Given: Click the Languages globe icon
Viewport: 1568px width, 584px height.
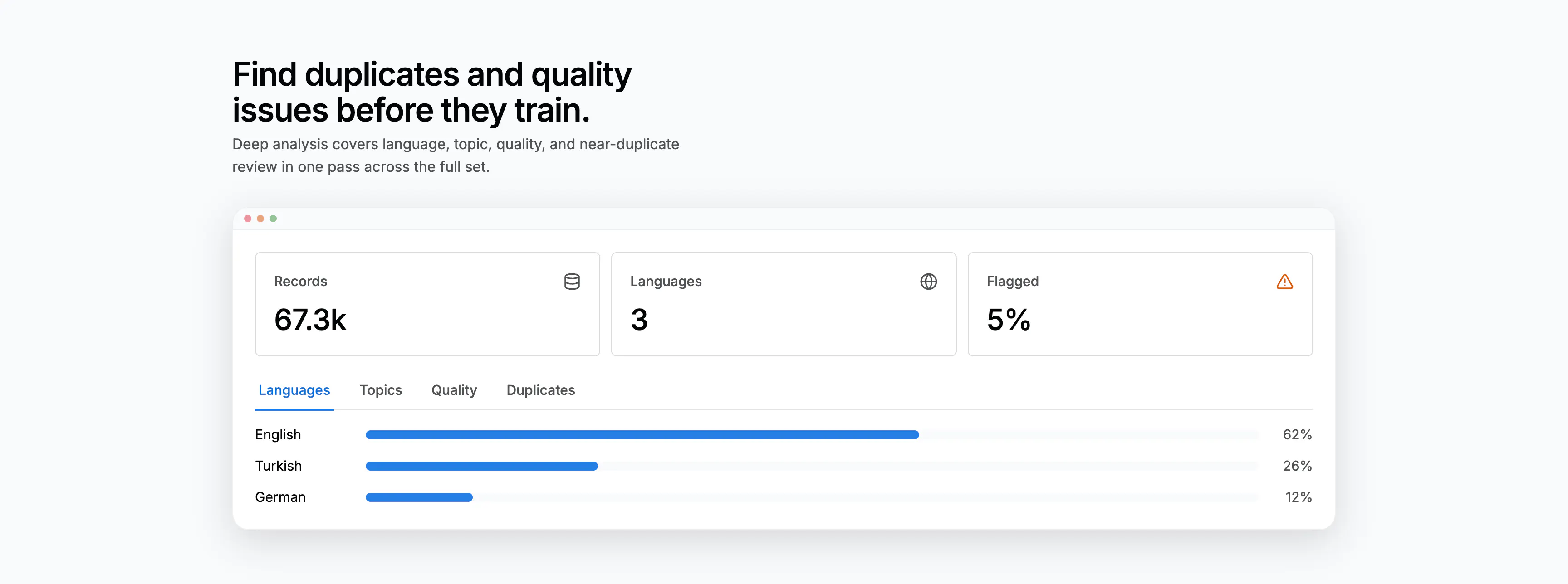Looking at the screenshot, I should tap(928, 282).
